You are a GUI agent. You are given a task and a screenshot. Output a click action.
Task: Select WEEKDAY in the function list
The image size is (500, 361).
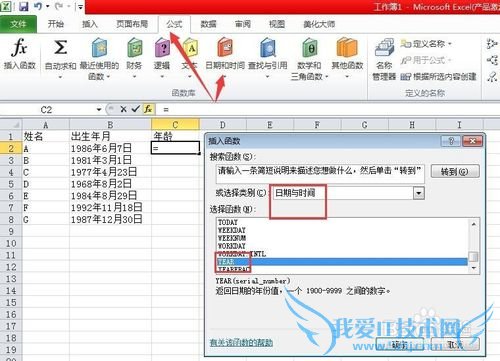tap(342, 230)
